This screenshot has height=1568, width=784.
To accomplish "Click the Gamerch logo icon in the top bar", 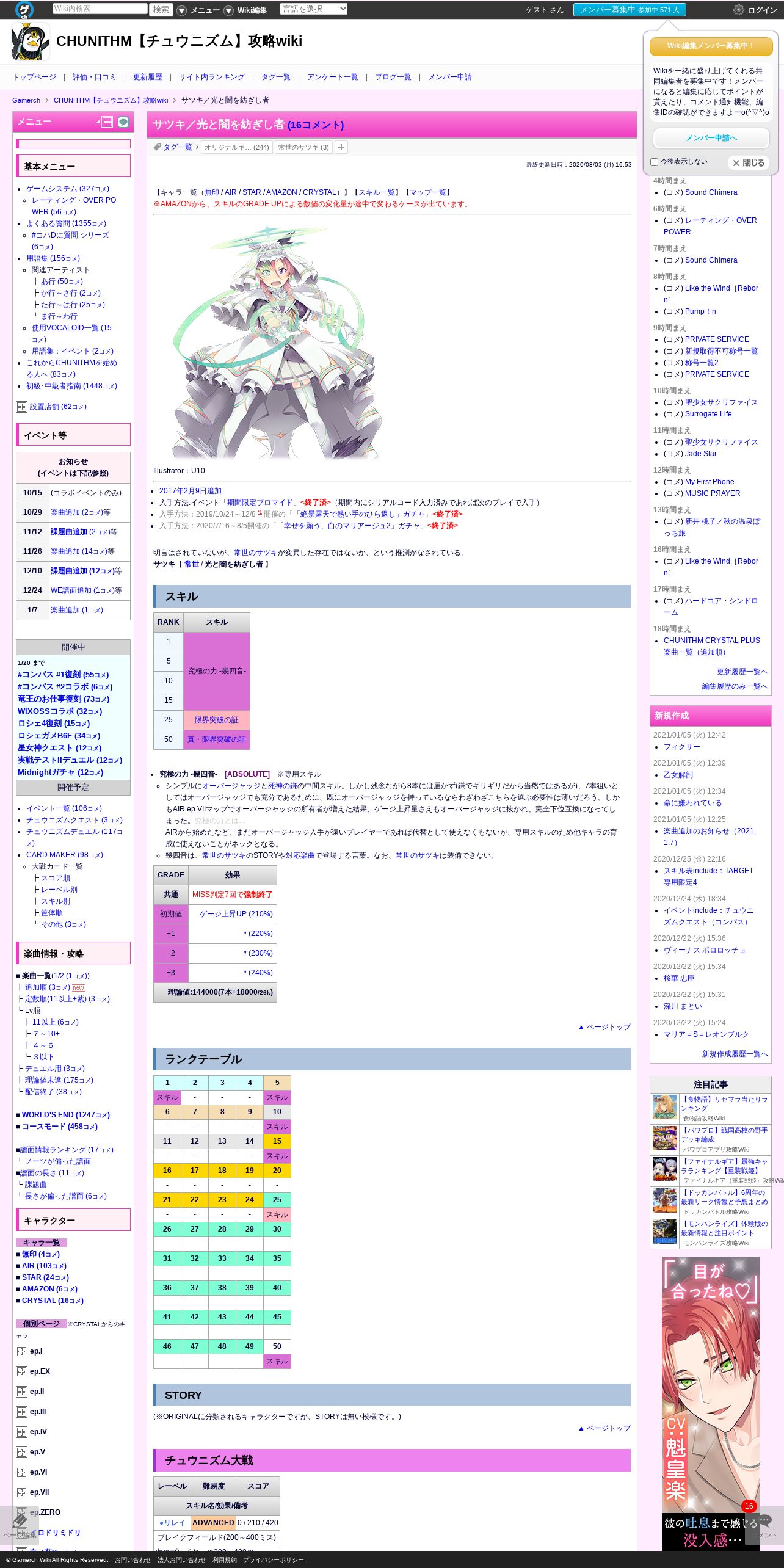I will [24, 10].
